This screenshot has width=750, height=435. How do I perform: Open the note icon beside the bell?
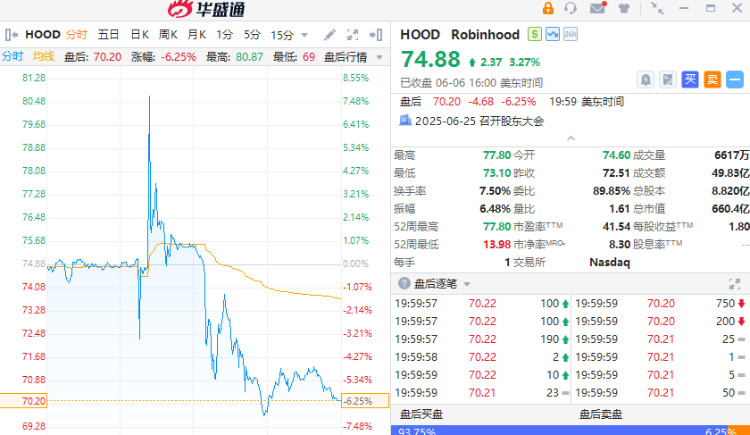click(x=668, y=79)
